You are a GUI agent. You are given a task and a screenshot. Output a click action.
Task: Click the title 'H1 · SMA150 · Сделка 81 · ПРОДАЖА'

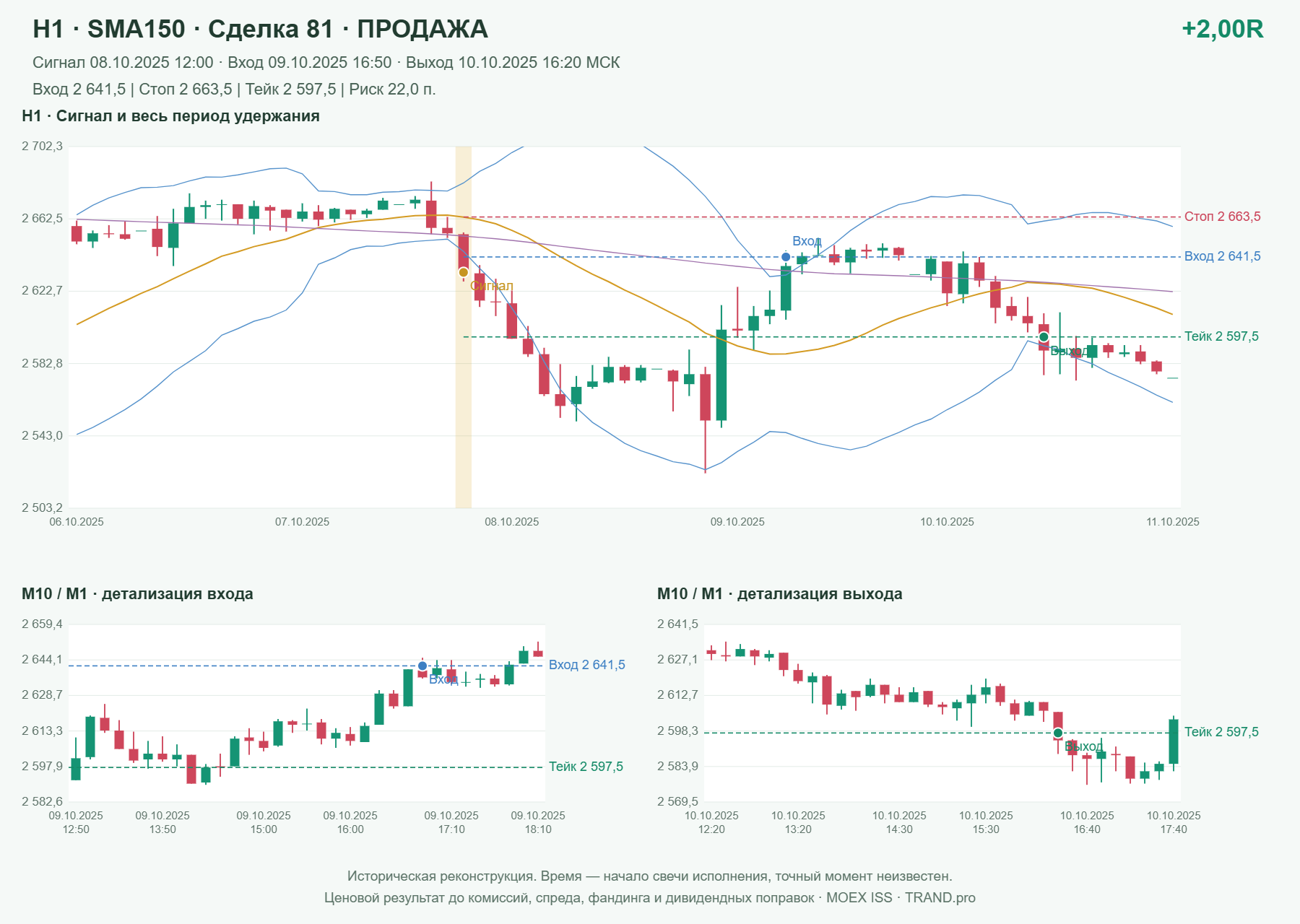(x=261, y=30)
